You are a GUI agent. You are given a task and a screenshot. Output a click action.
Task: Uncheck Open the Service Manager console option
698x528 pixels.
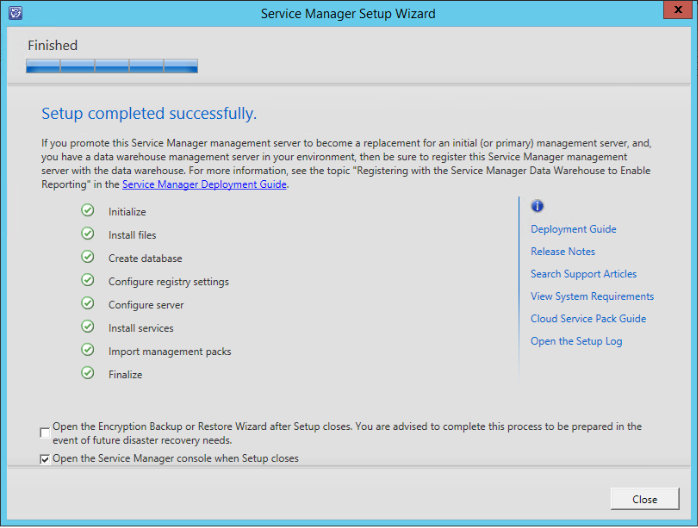[45, 459]
